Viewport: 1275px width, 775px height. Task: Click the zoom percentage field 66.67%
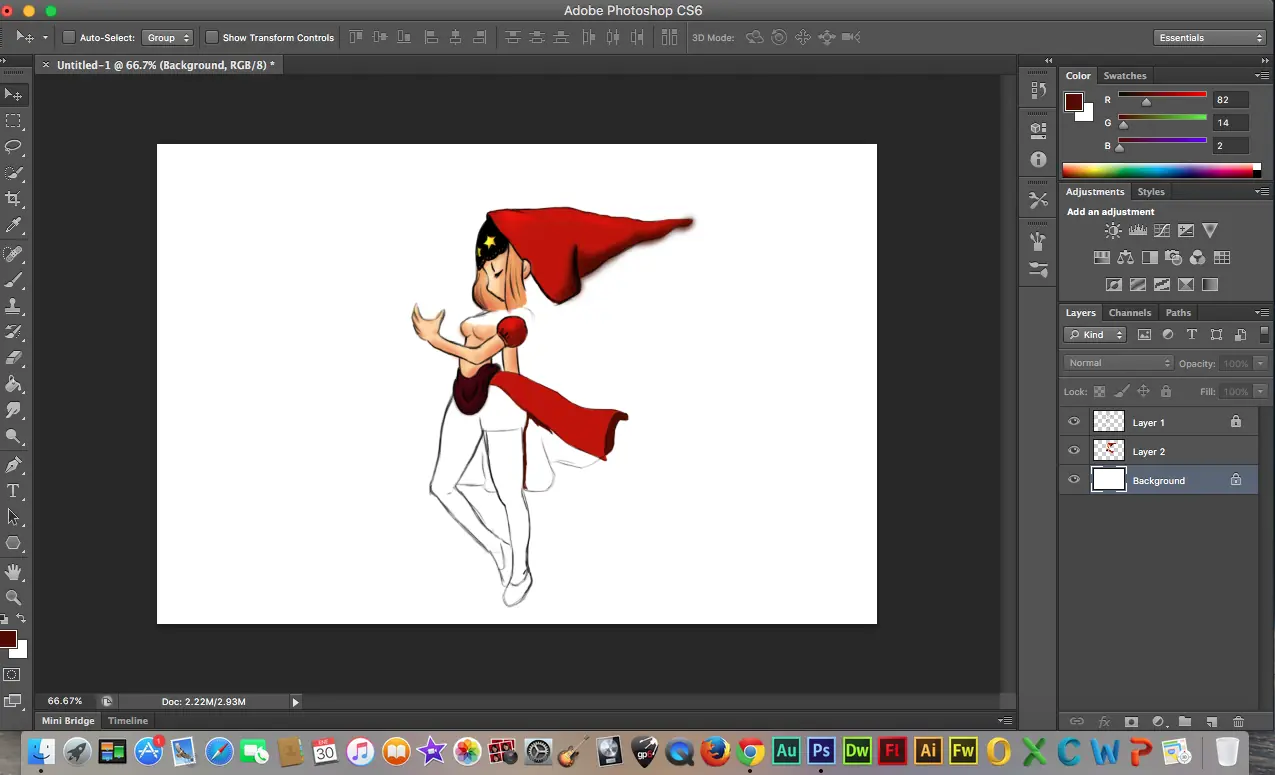click(x=65, y=701)
